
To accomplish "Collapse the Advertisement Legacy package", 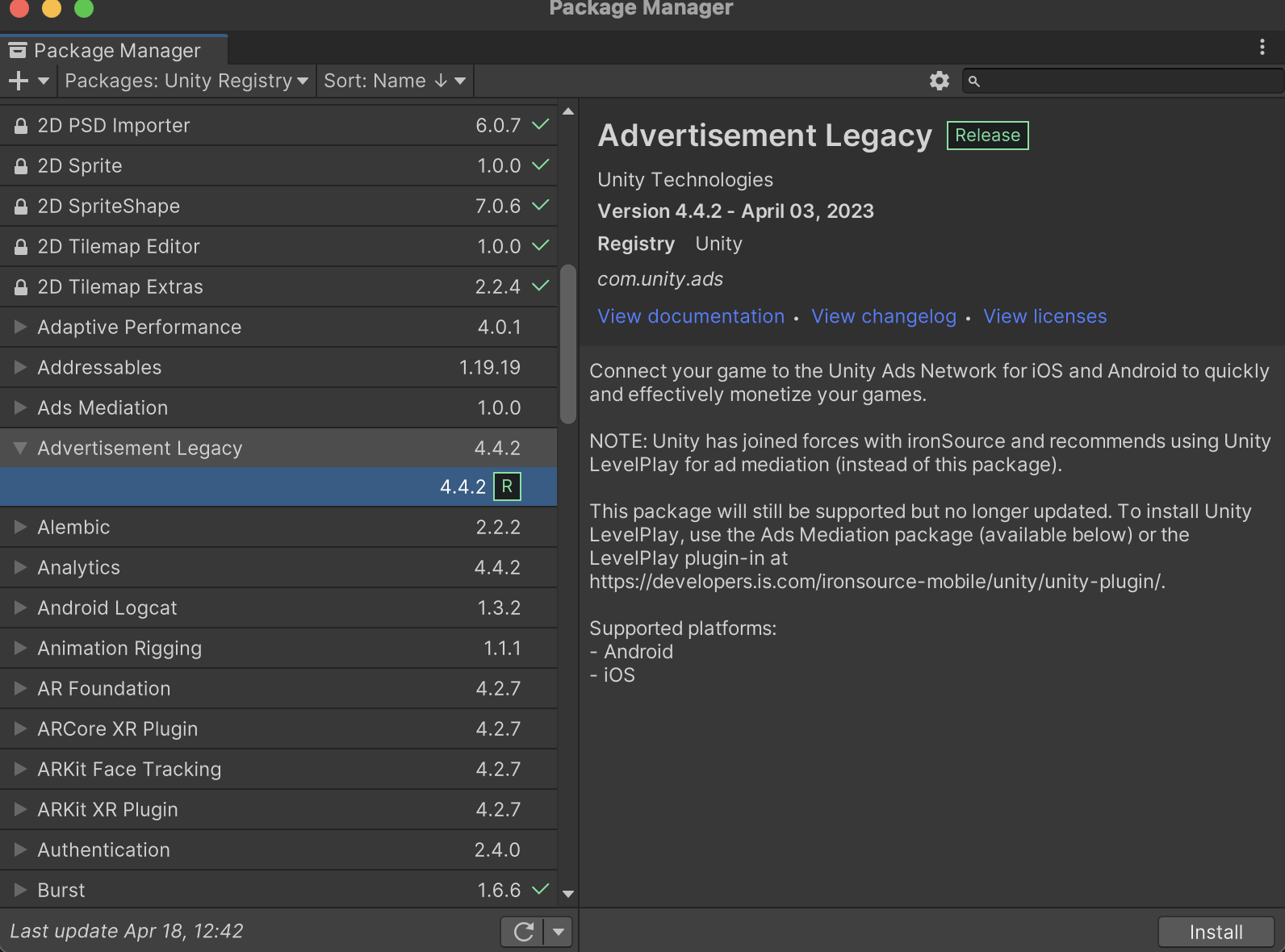I will pos(21,448).
